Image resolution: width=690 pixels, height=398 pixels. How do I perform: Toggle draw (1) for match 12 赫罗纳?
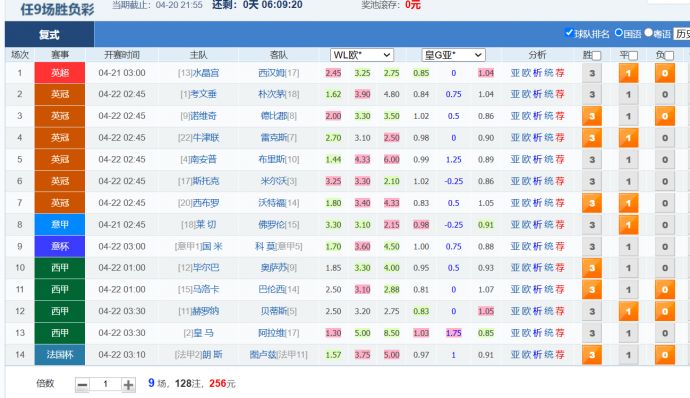(628, 311)
